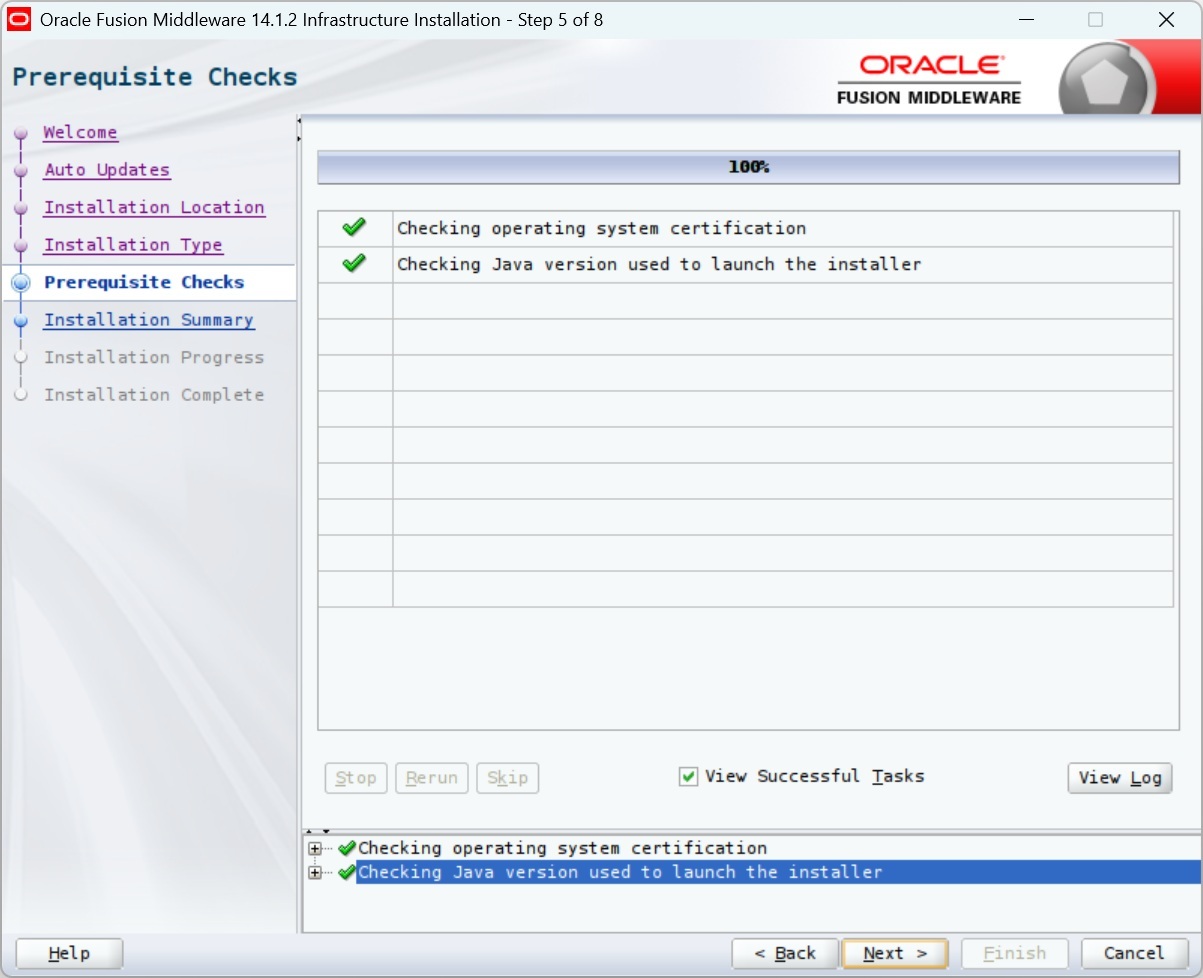The image size is (1203, 978).
Task: Cancel the installation
Action: click(1134, 953)
